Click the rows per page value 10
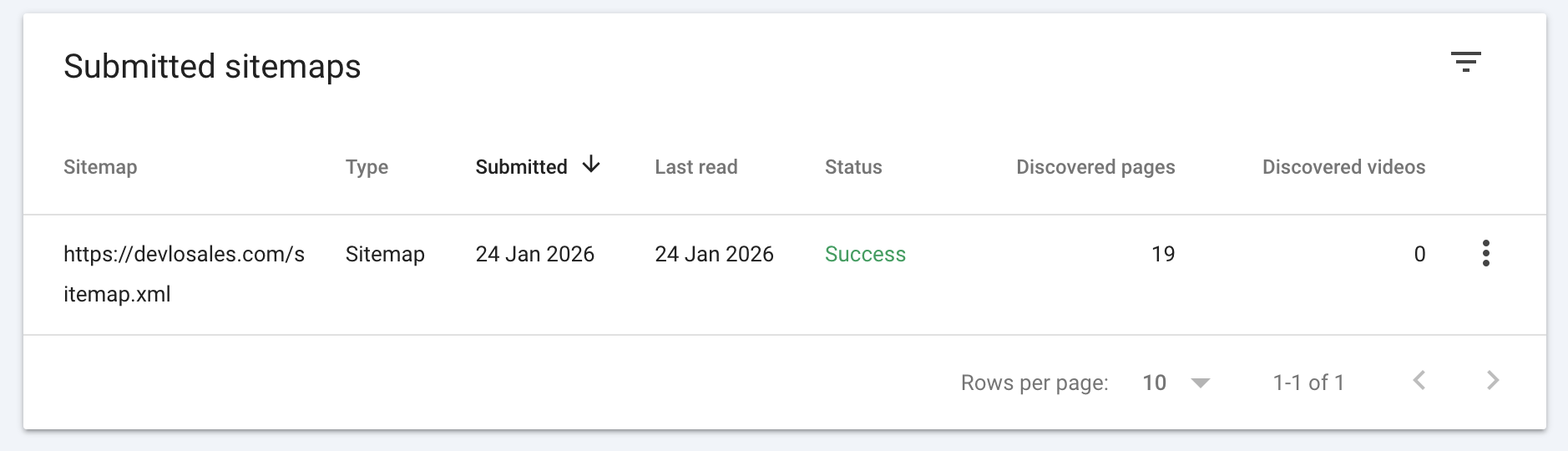The image size is (1568, 451). click(x=1154, y=383)
